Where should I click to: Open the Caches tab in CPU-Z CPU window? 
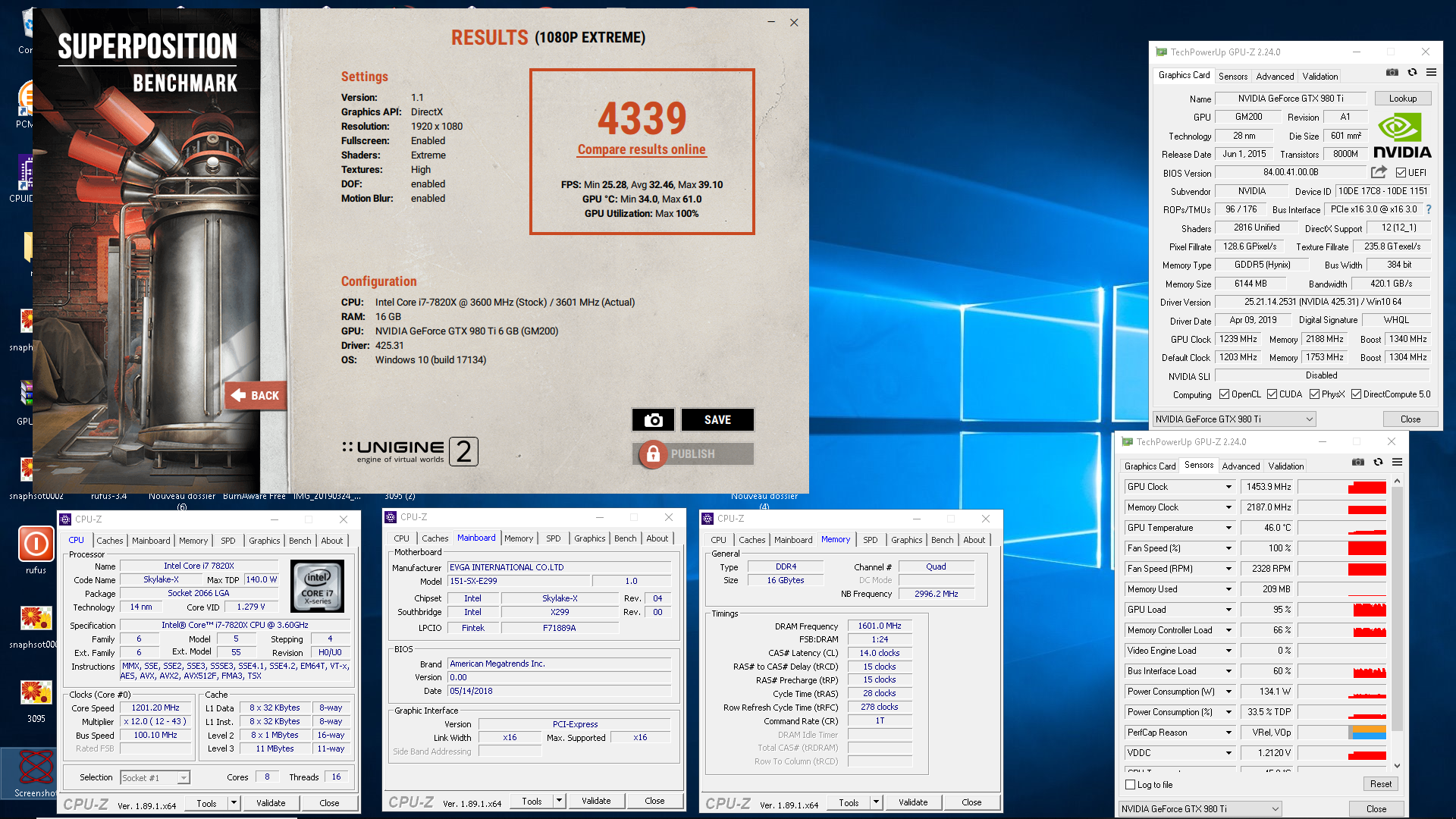[109, 541]
